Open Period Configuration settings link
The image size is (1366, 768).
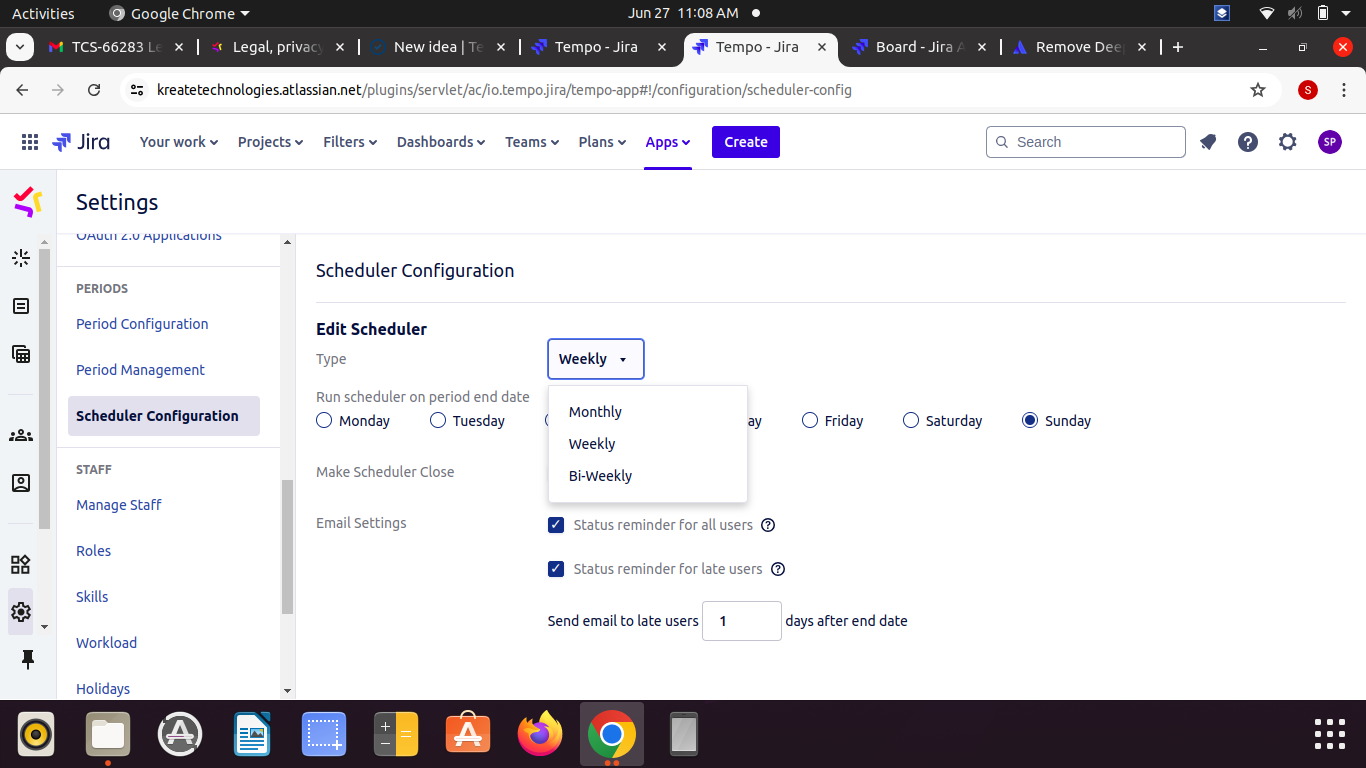(142, 324)
